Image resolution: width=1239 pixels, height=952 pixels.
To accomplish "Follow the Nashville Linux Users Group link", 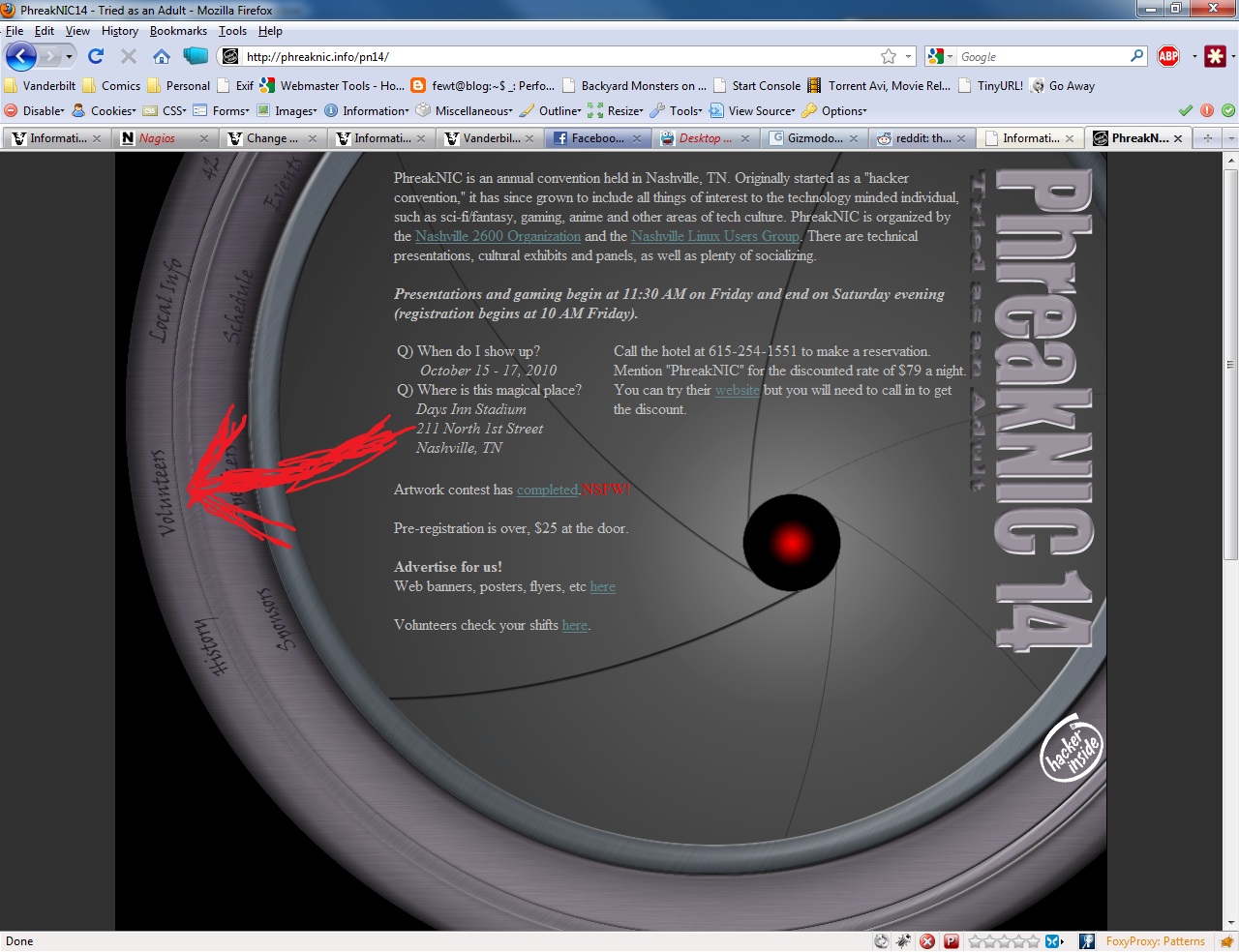I will [715, 236].
